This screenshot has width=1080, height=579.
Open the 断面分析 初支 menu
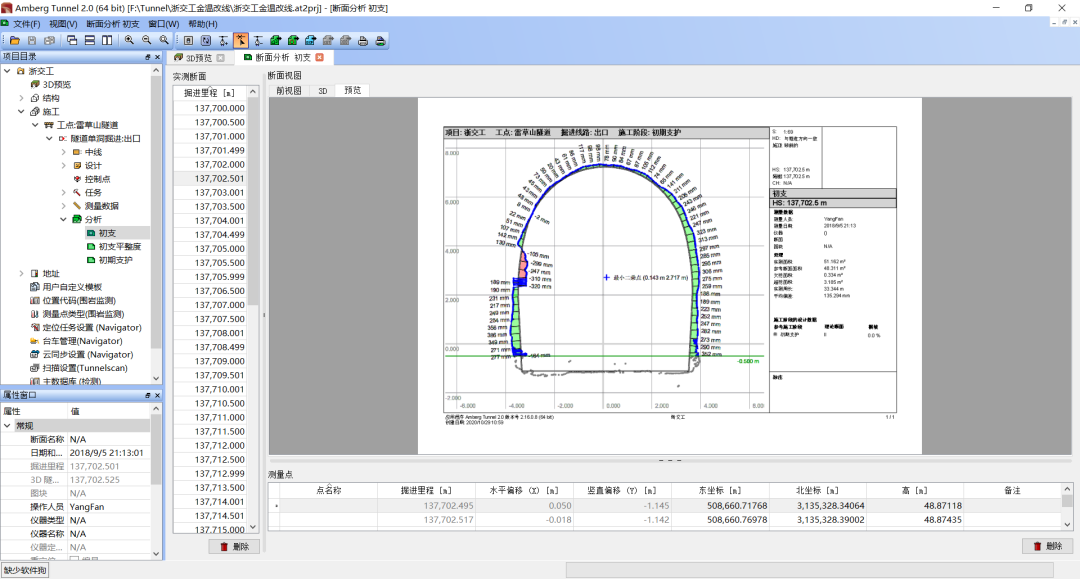pos(113,23)
